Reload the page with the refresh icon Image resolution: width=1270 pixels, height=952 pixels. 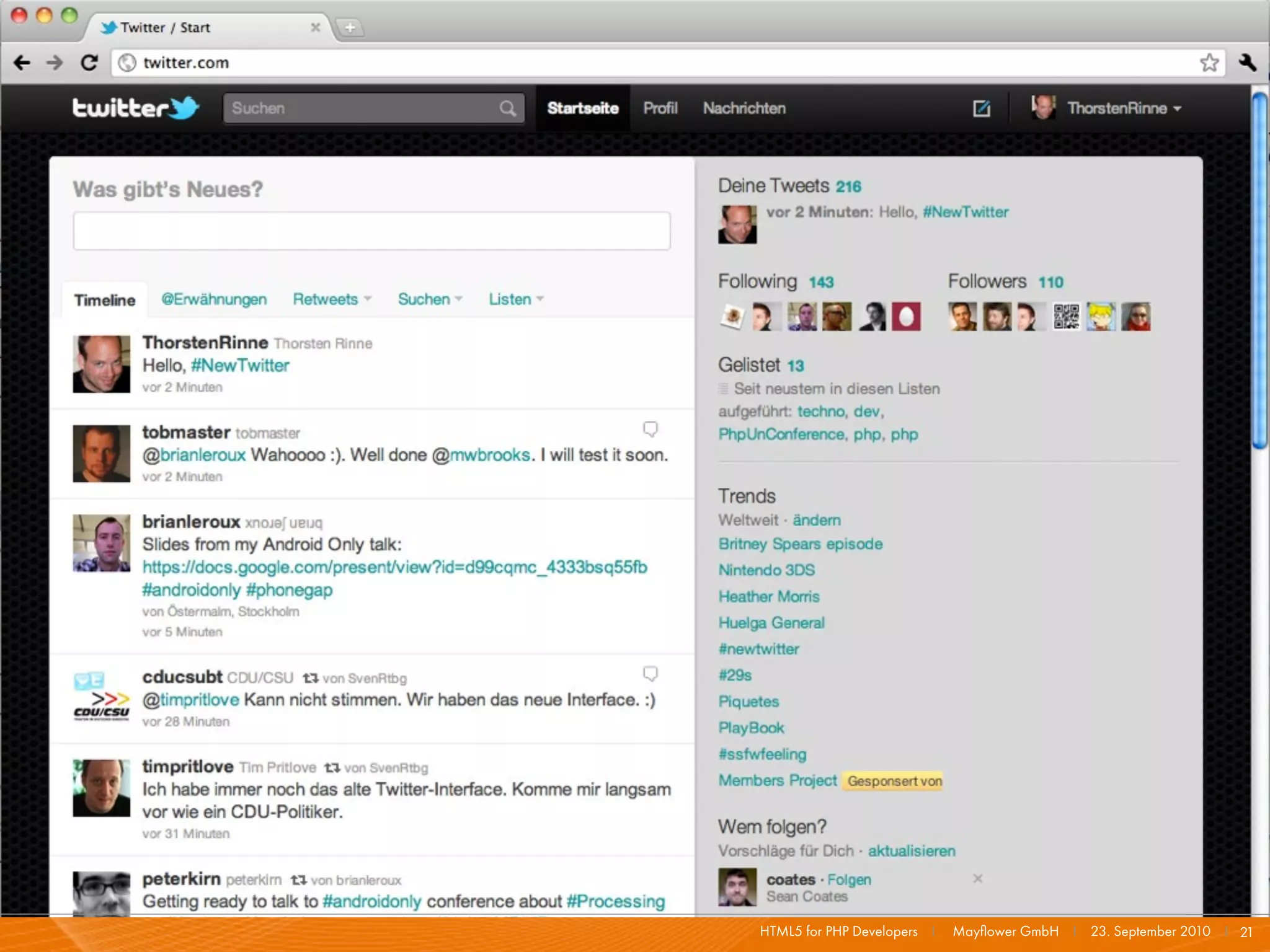[89, 63]
